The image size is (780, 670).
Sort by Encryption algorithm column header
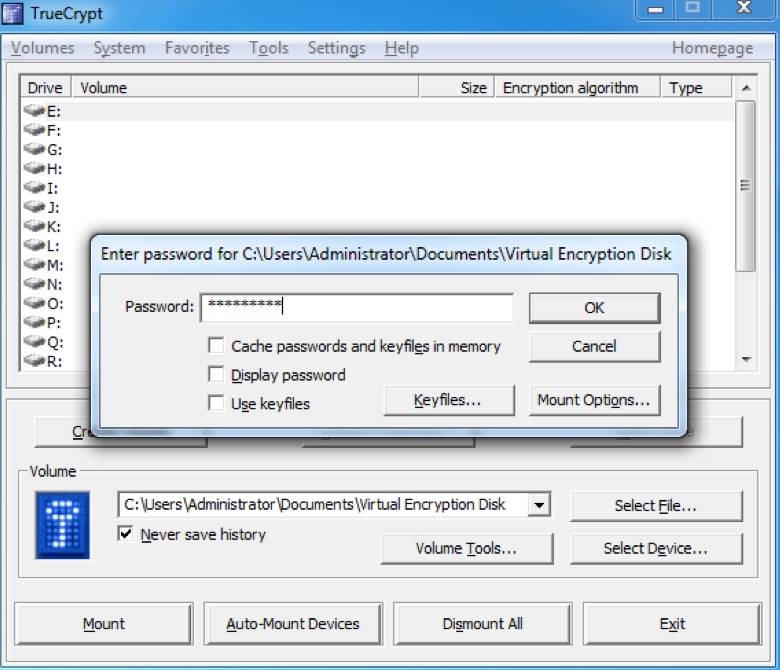tap(577, 88)
